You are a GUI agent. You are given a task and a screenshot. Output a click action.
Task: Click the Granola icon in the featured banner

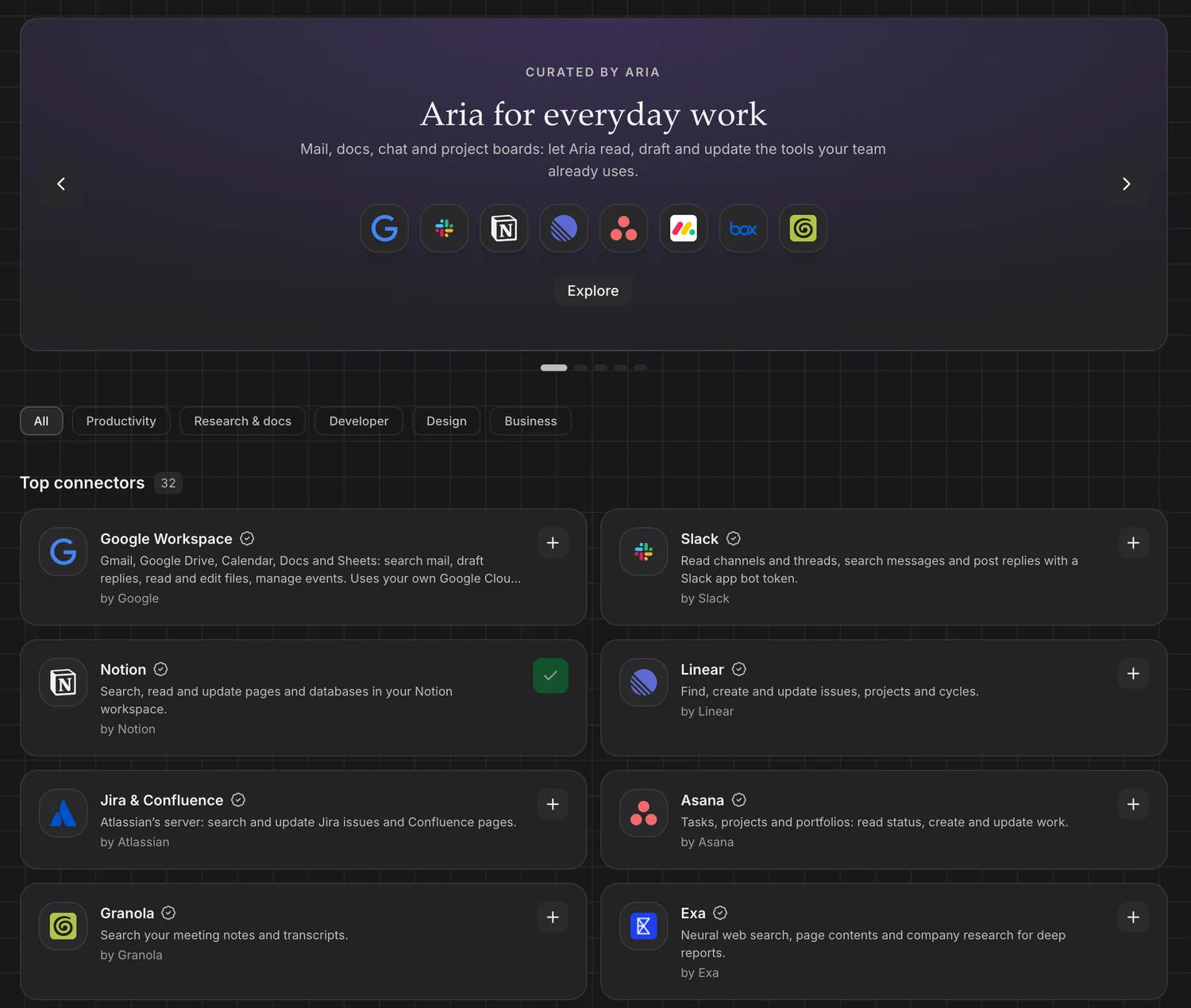[803, 229]
